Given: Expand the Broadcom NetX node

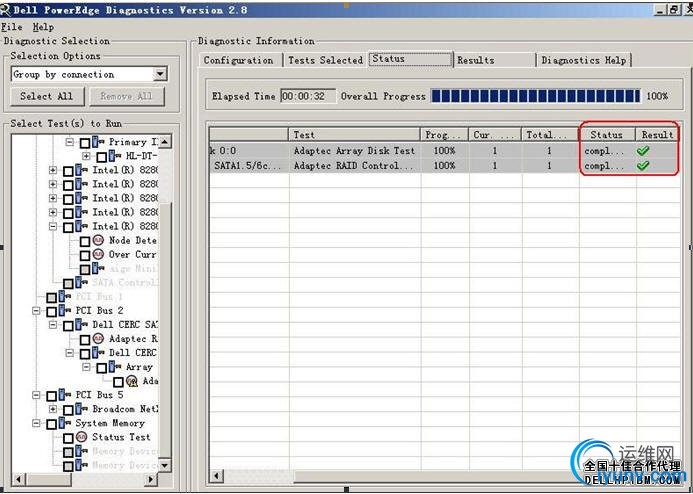Looking at the screenshot, I should (53, 409).
